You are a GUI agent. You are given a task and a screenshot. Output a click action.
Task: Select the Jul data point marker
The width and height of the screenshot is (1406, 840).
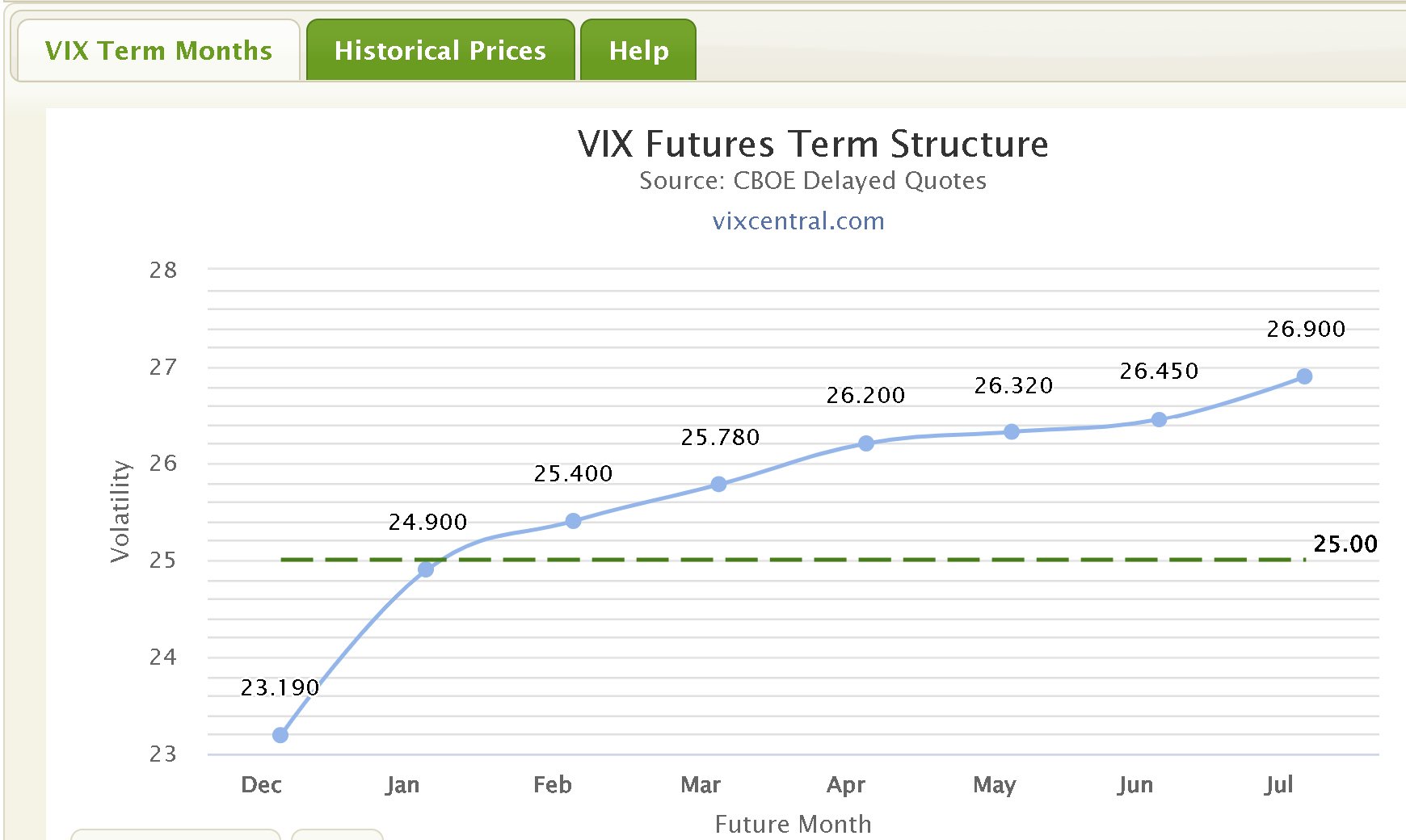coord(1304,376)
